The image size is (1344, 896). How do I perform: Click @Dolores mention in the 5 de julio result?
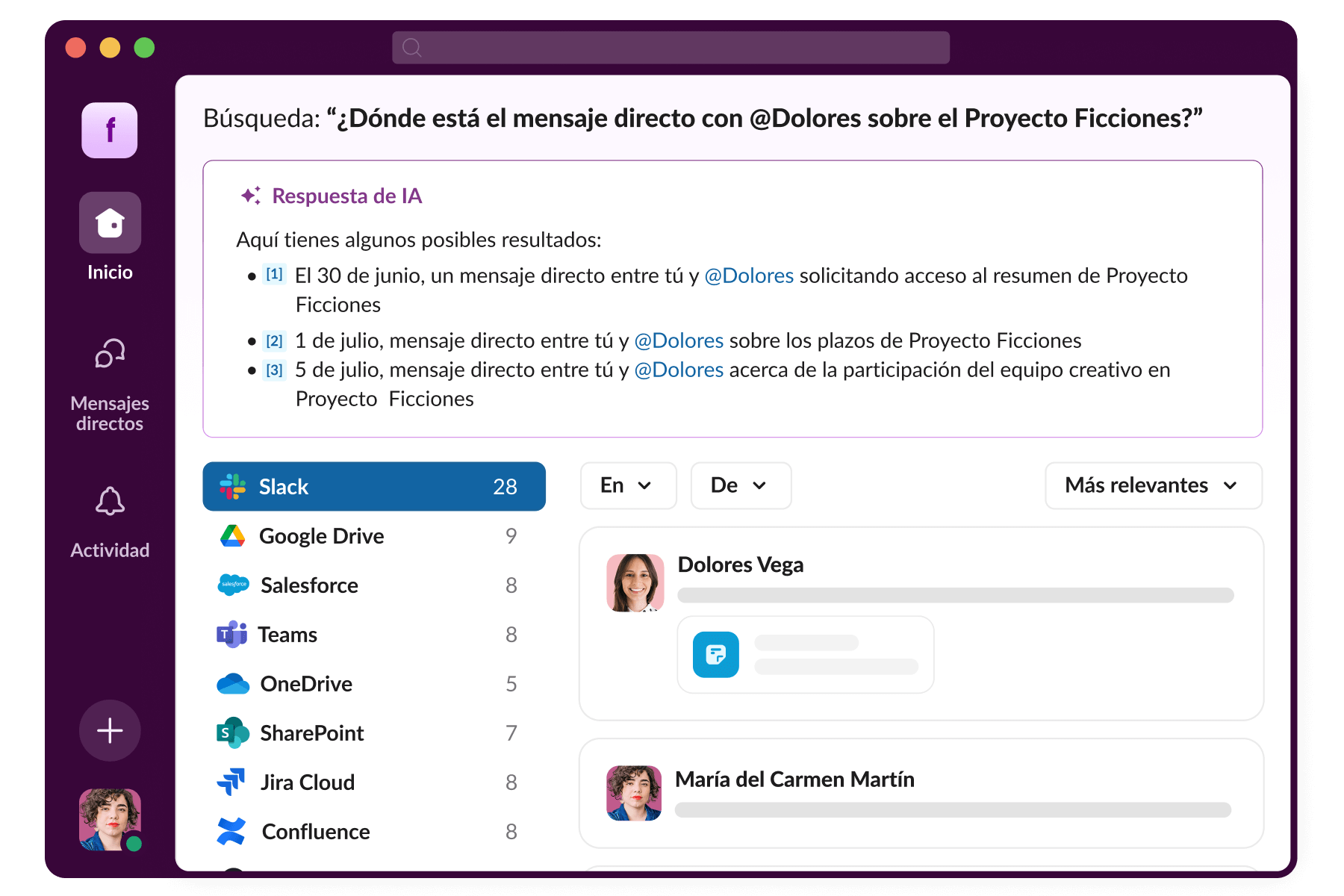pos(679,370)
